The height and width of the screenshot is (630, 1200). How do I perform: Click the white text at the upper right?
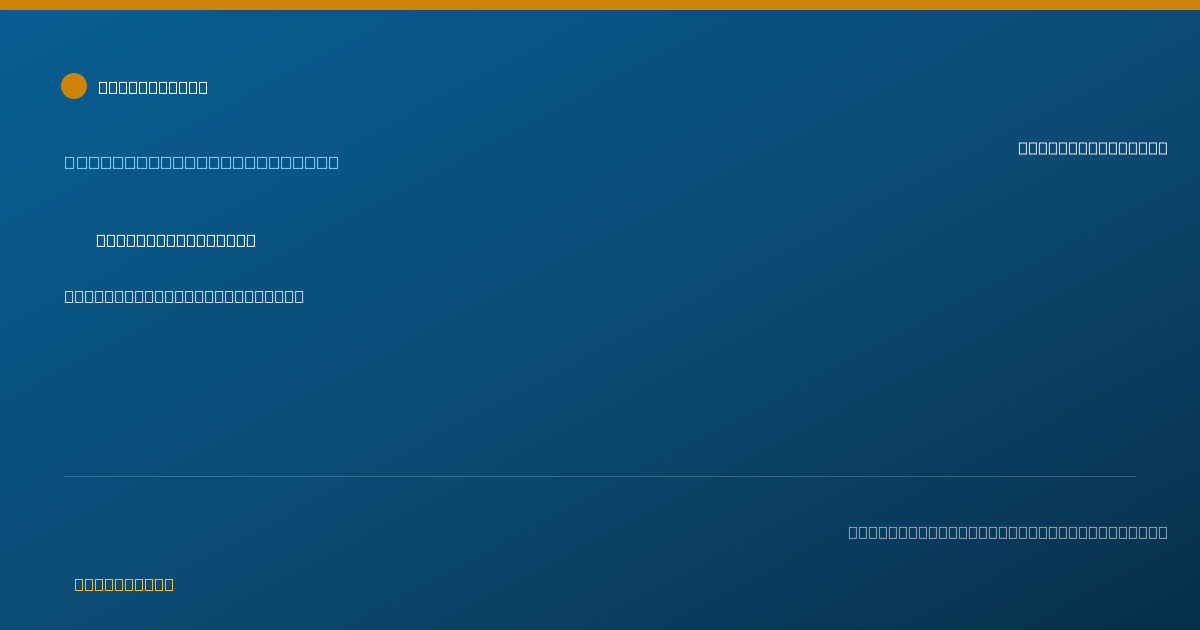1093,148
